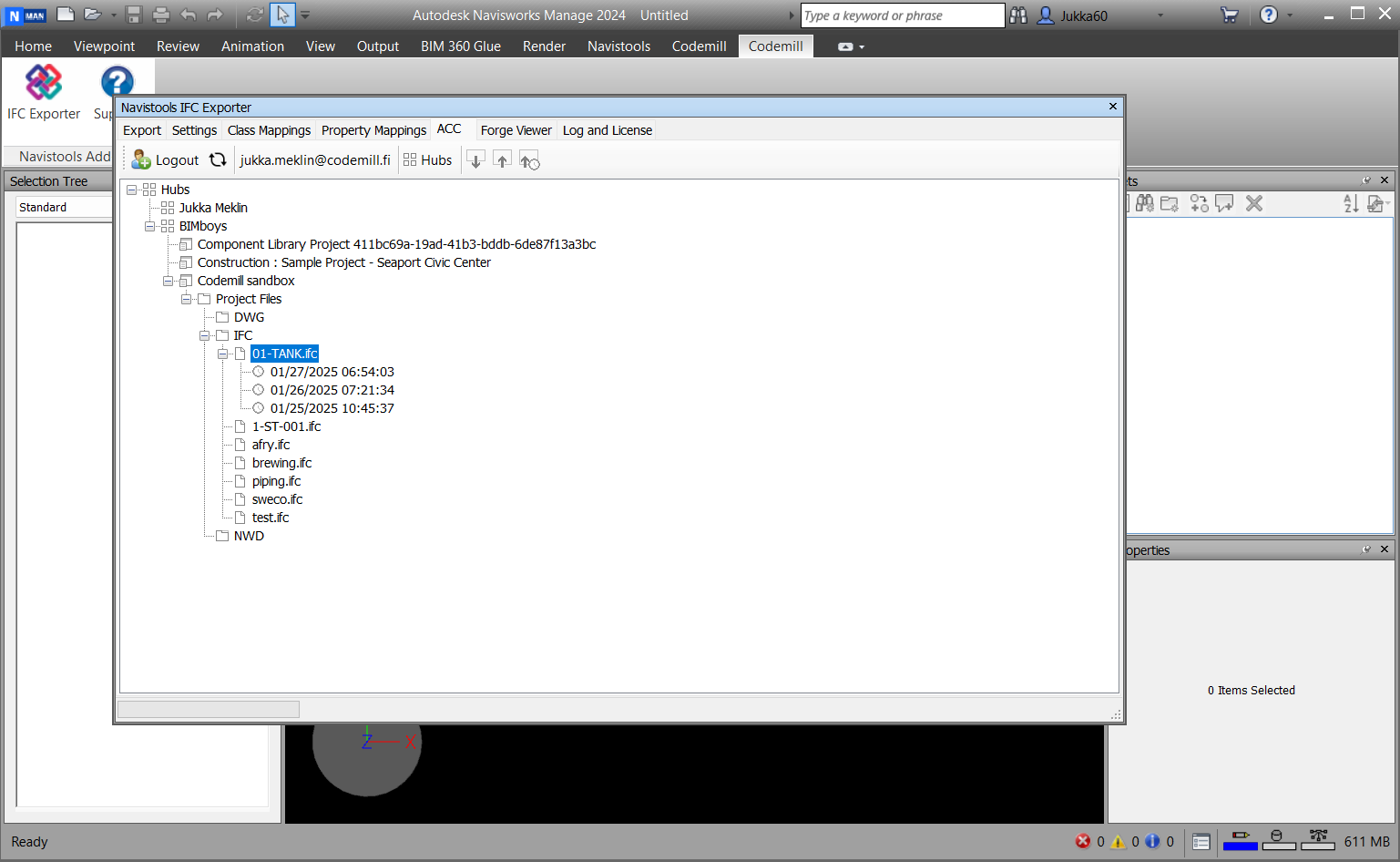Switch to the Class Mappings tab
The height and width of the screenshot is (862, 1400).
click(269, 130)
